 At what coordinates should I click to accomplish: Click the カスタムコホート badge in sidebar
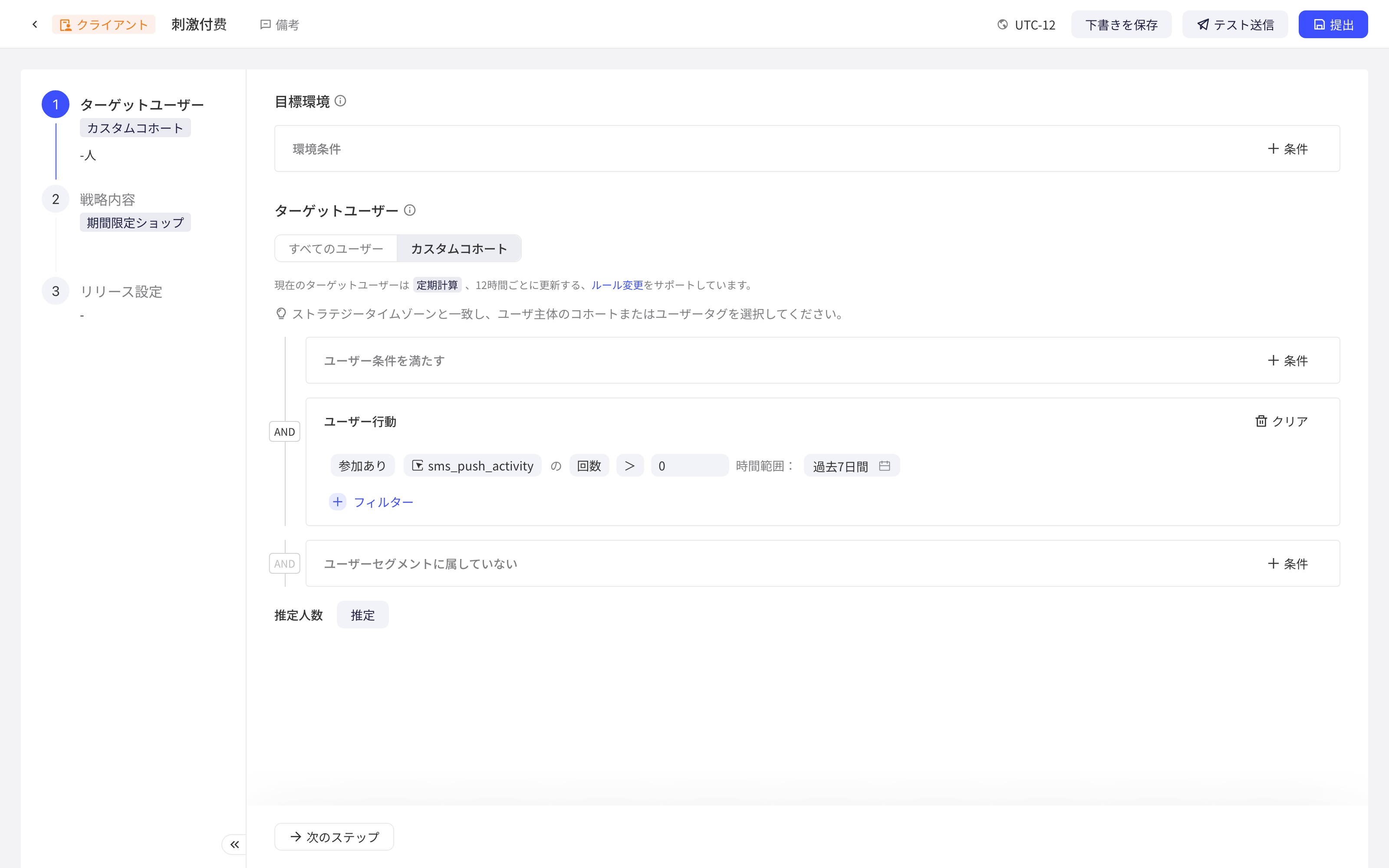point(135,128)
